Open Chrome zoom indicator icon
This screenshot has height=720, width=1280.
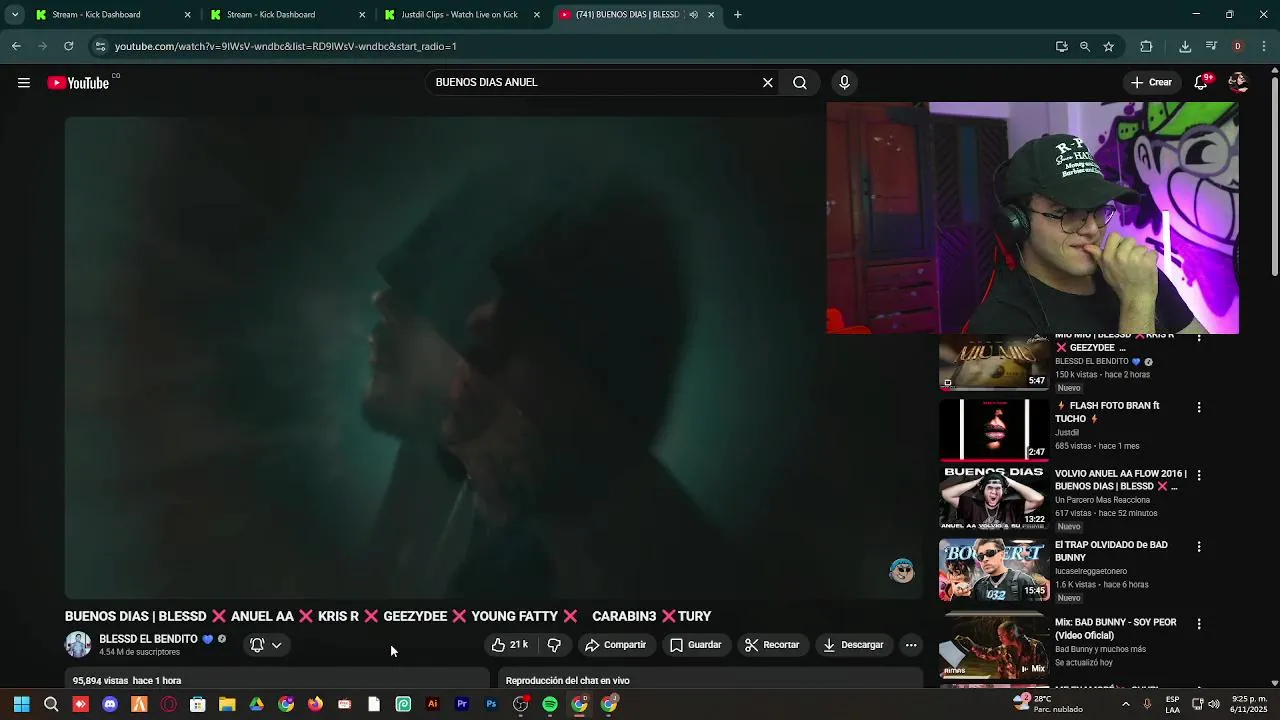tap(1085, 46)
